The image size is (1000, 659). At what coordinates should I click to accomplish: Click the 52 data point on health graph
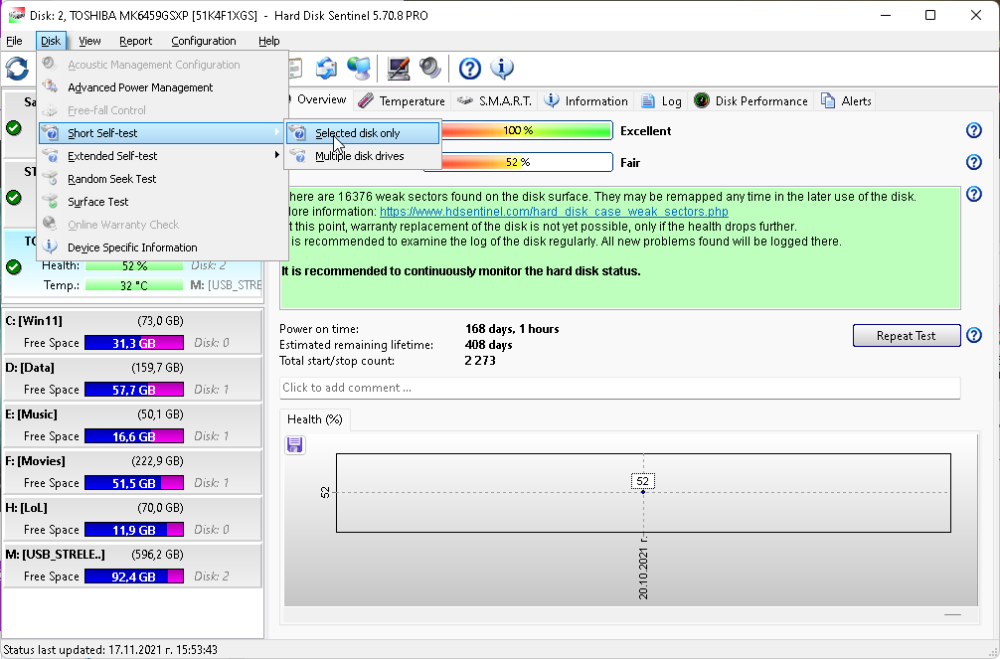[643, 492]
